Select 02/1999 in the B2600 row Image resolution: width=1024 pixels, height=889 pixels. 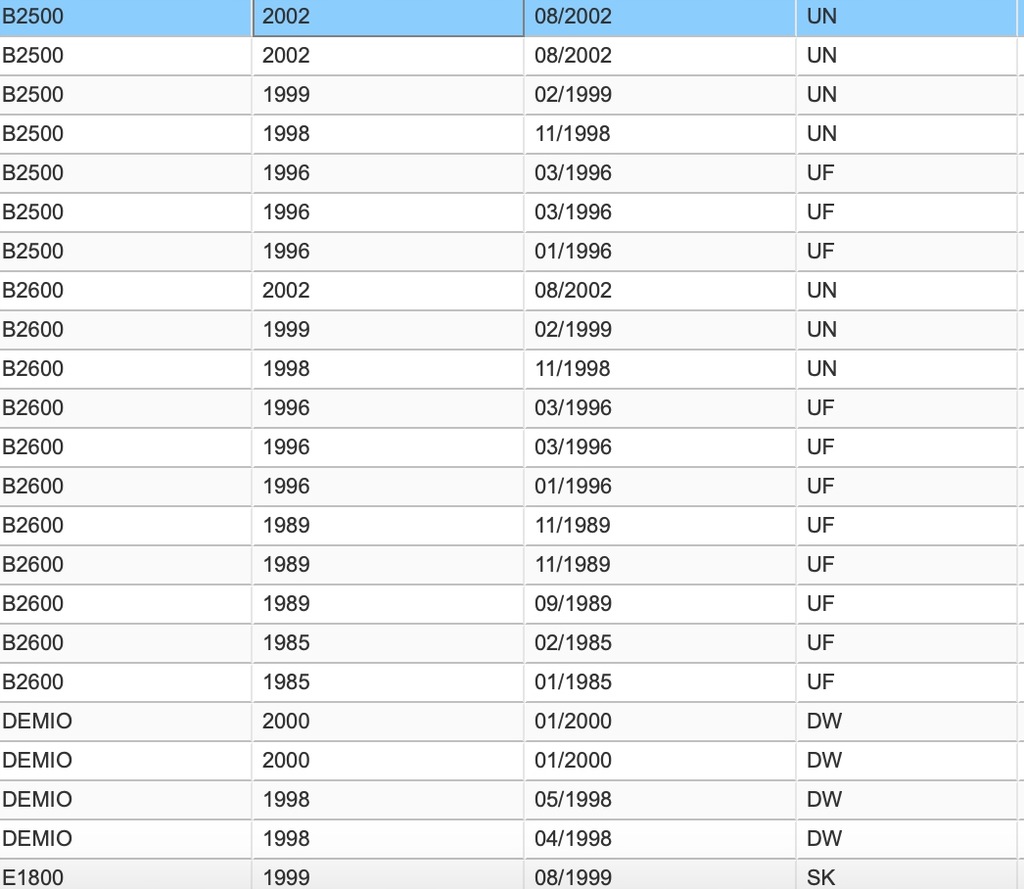click(x=660, y=330)
